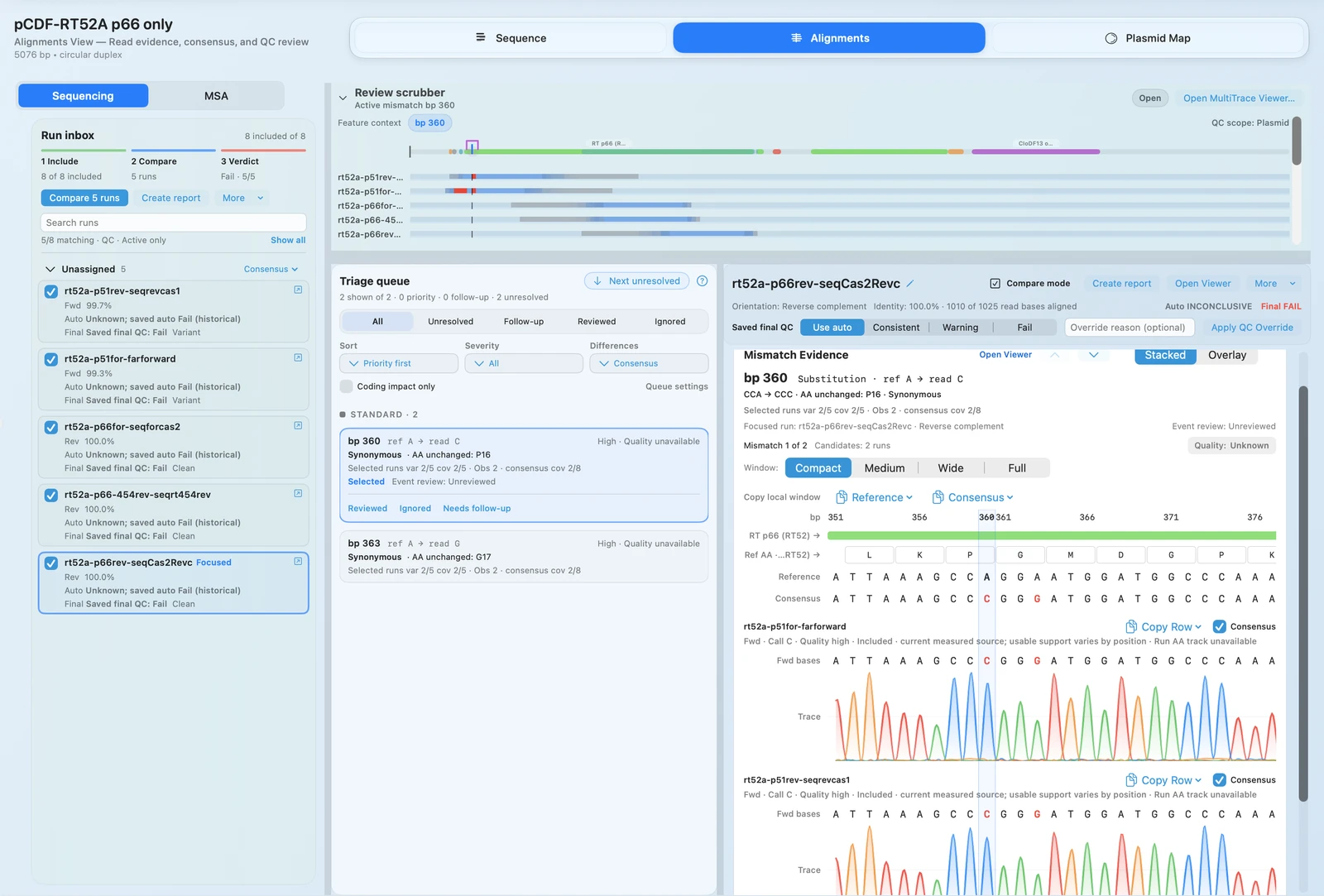
Task: Click Copy Row icon for rt52a-p51for-farforward
Action: click(x=1131, y=626)
